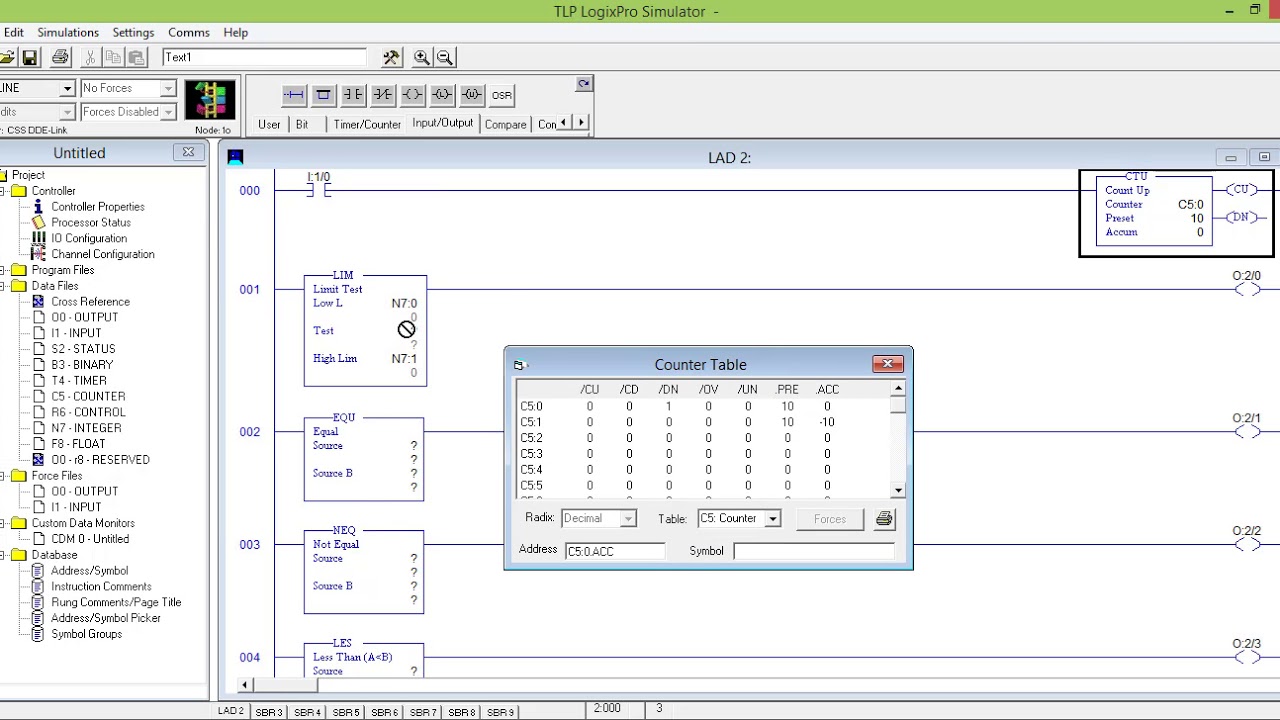Image resolution: width=1280 pixels, height=720 pixels.
Task: Open the No Forces dropdown
Action: coord(167,89)
